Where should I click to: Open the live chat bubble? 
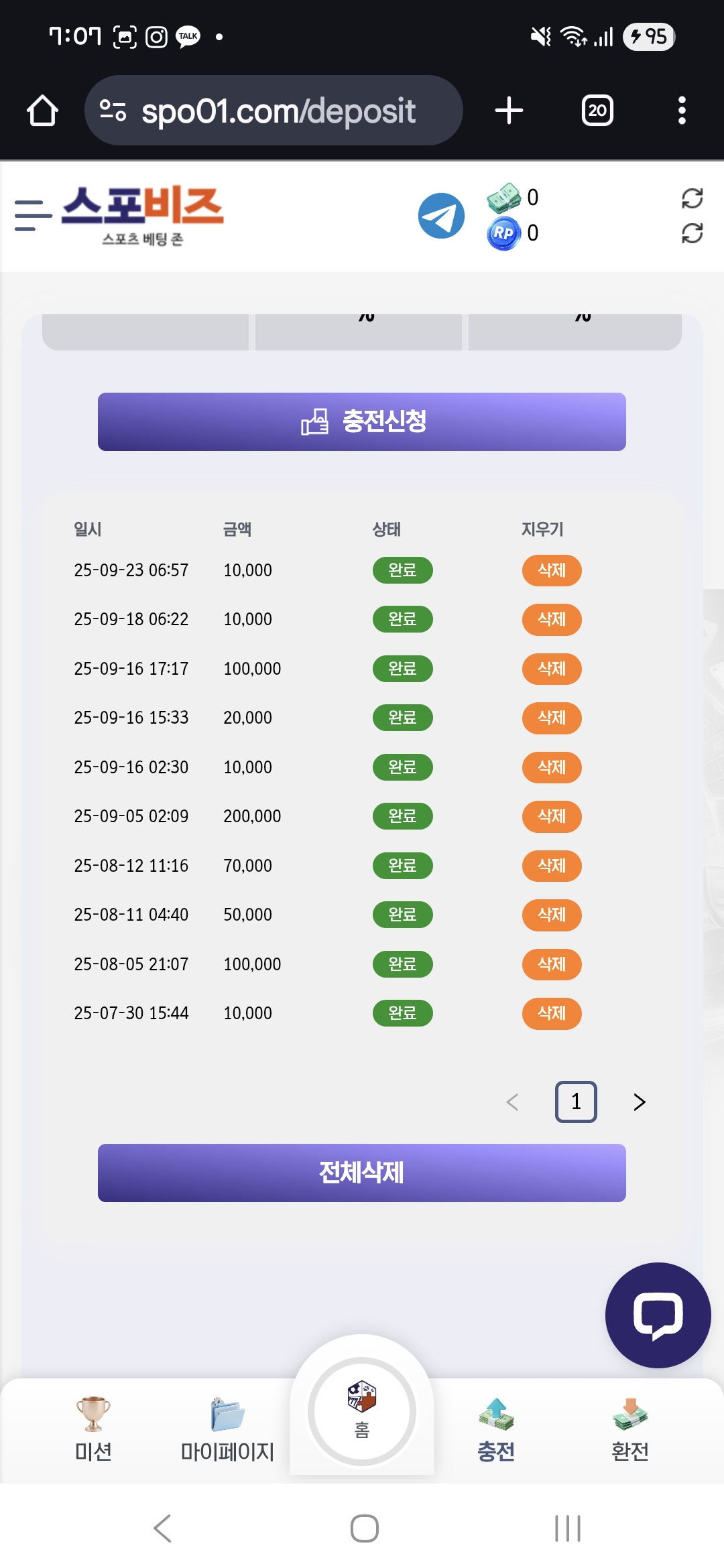(658, 1315)
